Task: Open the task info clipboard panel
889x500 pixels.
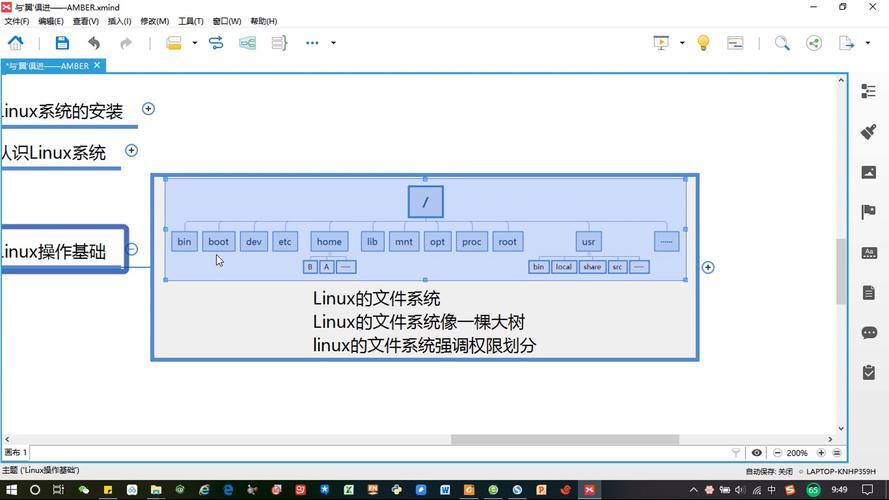Action: (869, 372)
